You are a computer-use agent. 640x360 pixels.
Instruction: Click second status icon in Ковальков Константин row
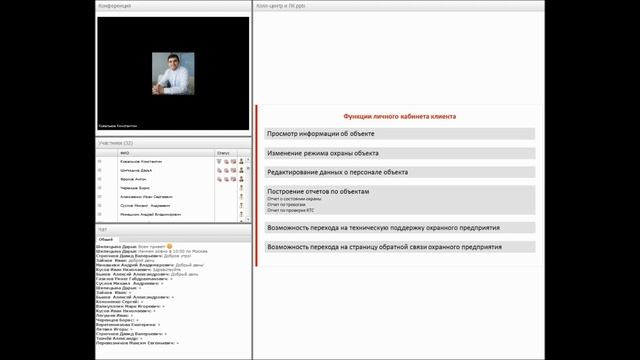tap(227, 162)
